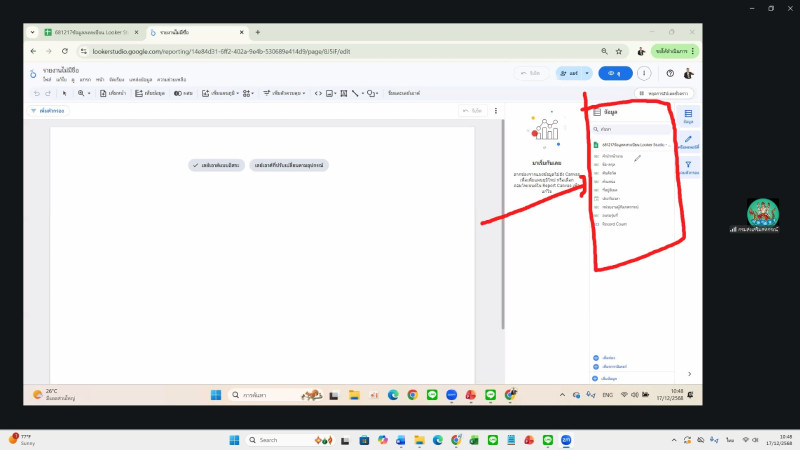The width and height of the screenshot is (800, 450).
Task: Click the undo arrow in toolbar
Action: coord(36,93)
